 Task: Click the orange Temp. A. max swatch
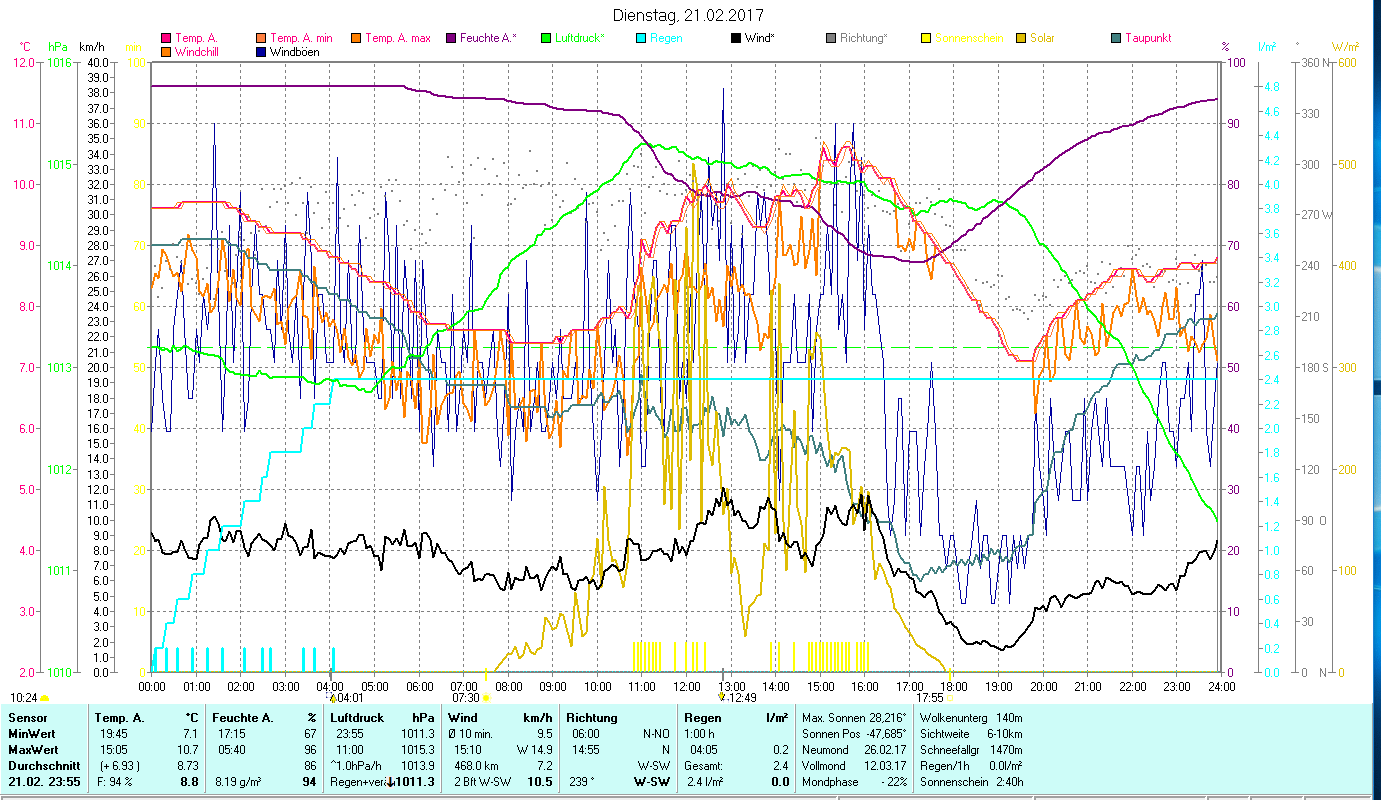point(355,39)
